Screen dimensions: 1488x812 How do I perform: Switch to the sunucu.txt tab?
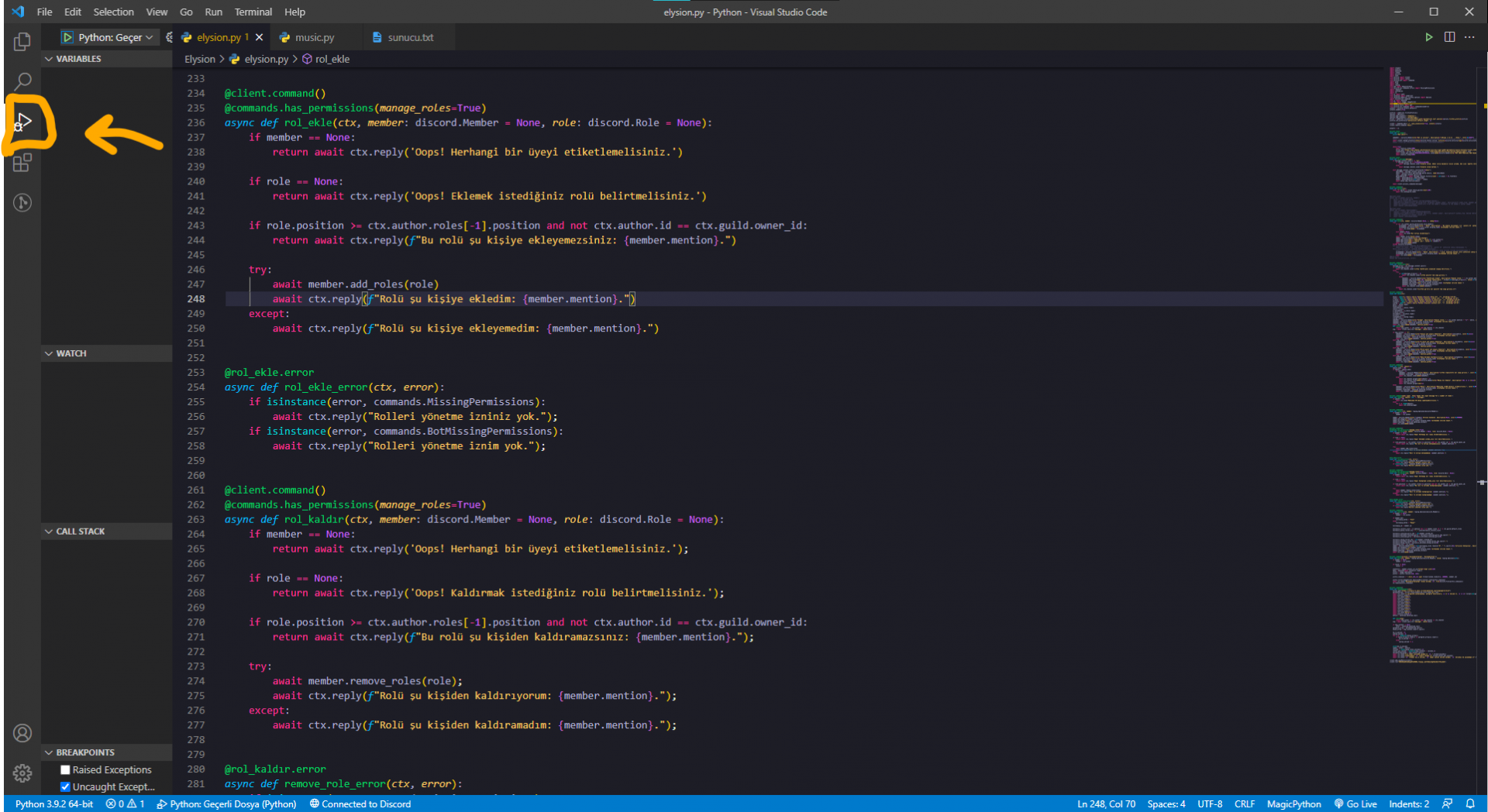click(411, 37)
